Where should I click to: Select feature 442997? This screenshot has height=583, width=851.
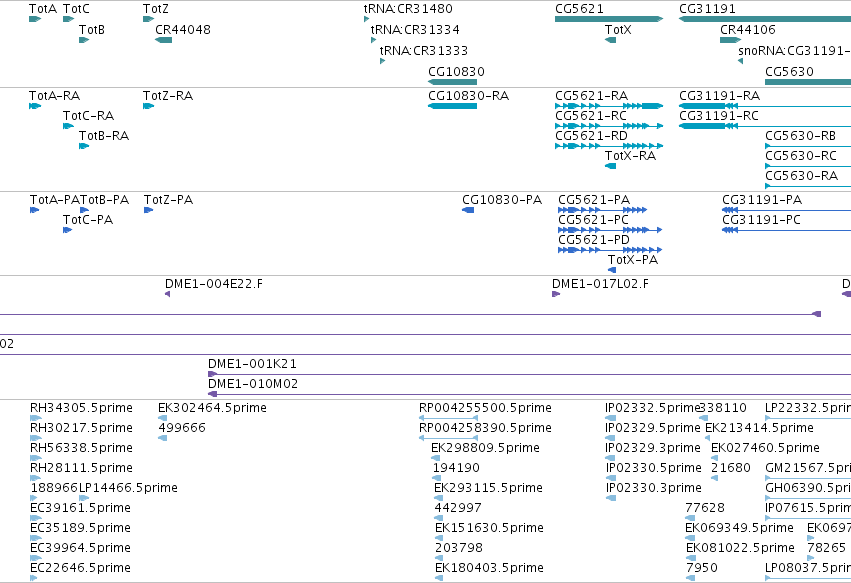pyautogui.click(x=439, y=518)
